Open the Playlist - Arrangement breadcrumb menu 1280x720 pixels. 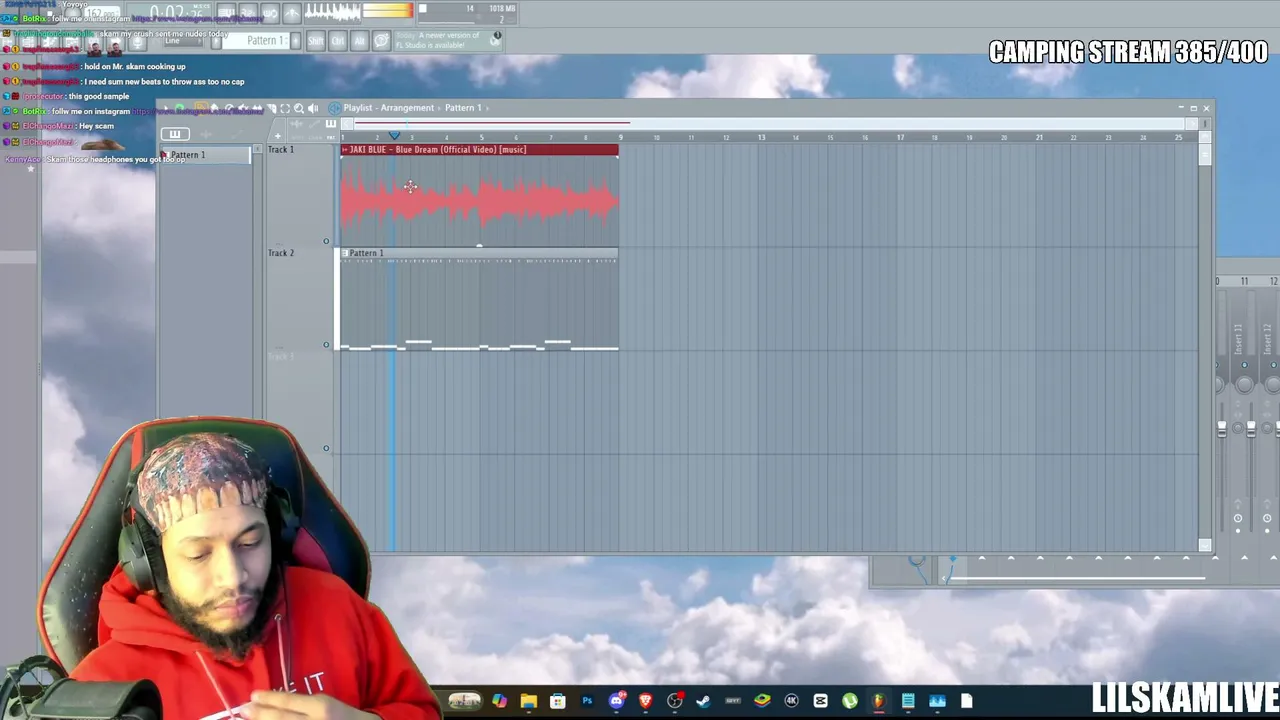(389, 108)
